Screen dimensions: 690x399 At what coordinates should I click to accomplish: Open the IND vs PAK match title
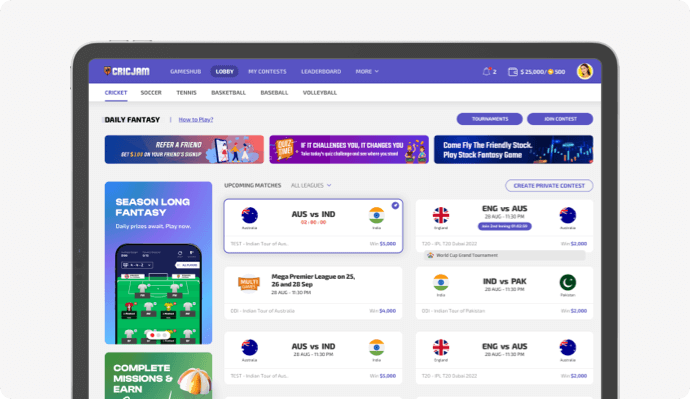click(504, 282)
